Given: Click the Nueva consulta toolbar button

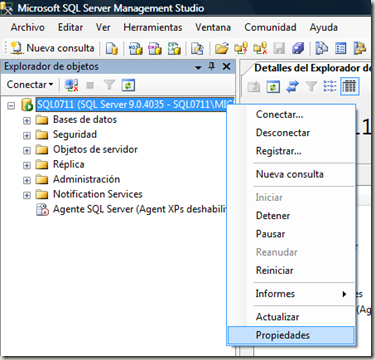Looking at the screenshot, I should [53, 48].
